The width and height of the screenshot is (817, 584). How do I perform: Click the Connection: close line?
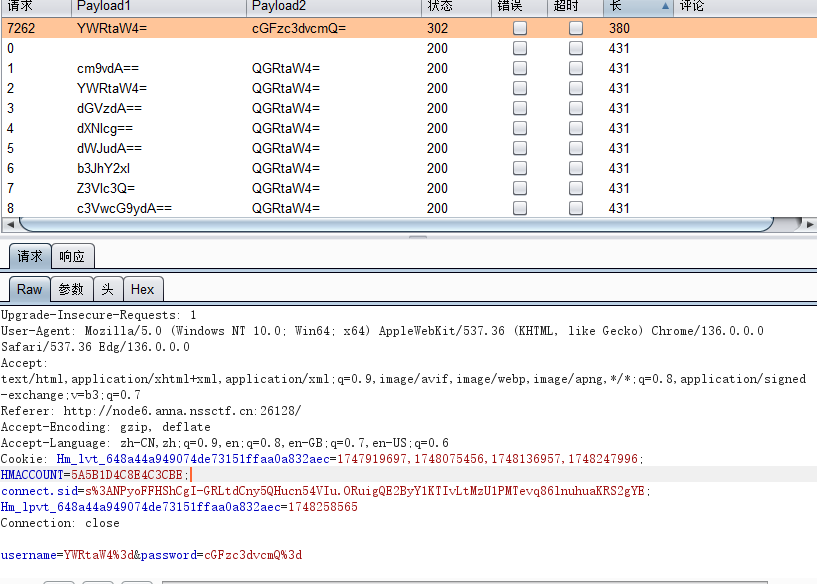point(60,523)
